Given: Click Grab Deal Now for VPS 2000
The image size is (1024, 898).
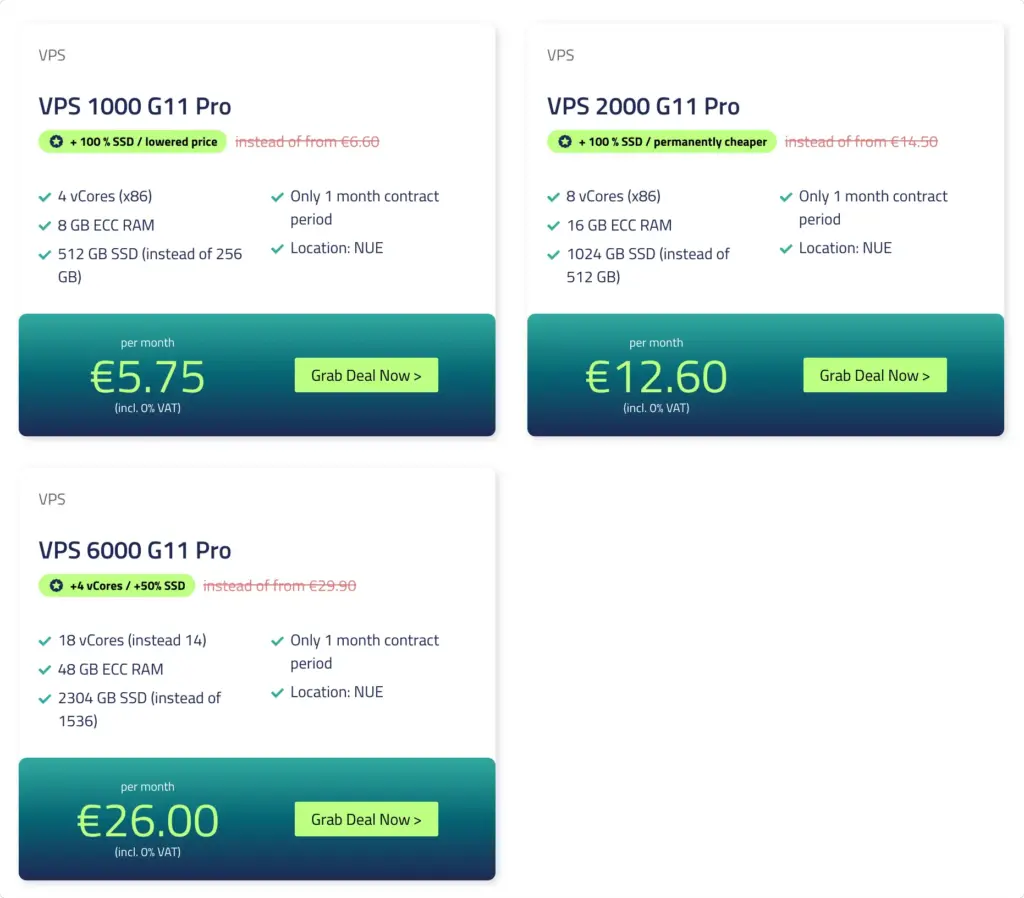Looking at the screenshot, I should pos(874,375).
